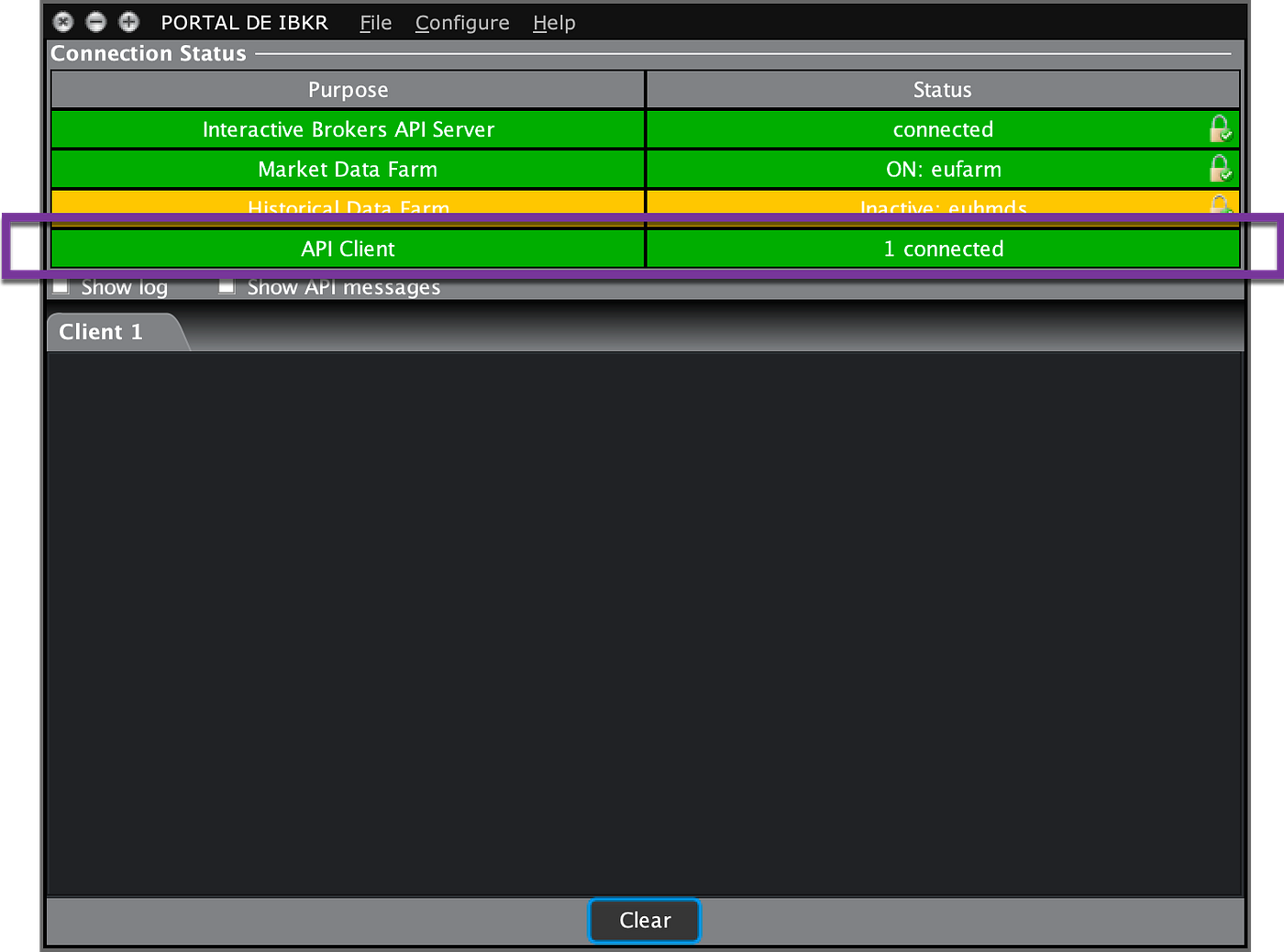This screenshot has width=1284, height=952.
Task: Click inside the Client 1 log area
Action: click(x=645, y=624)
